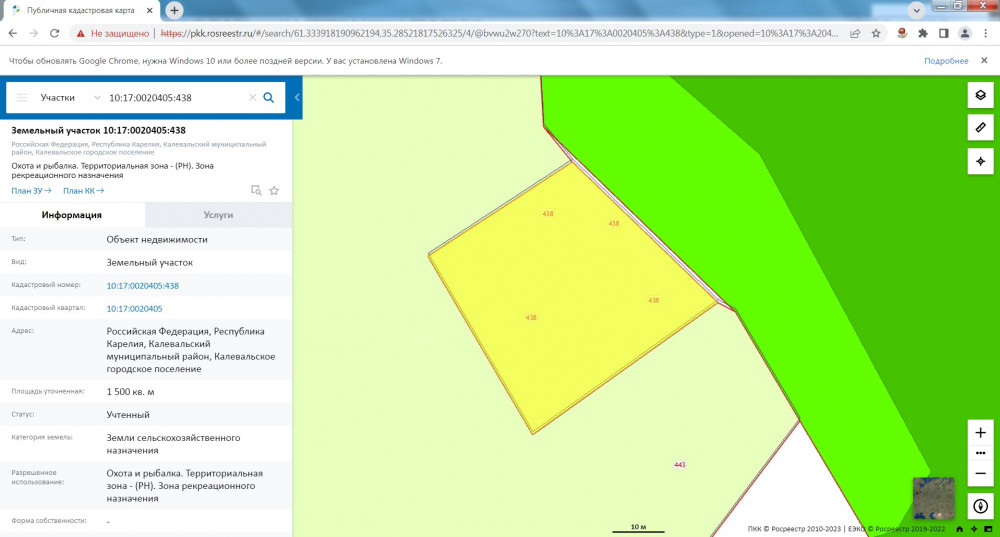Close the Публичная кадастровая карта tab
Screen dimensions: 1000x537
pyautogui.click(x=150, y=10)
